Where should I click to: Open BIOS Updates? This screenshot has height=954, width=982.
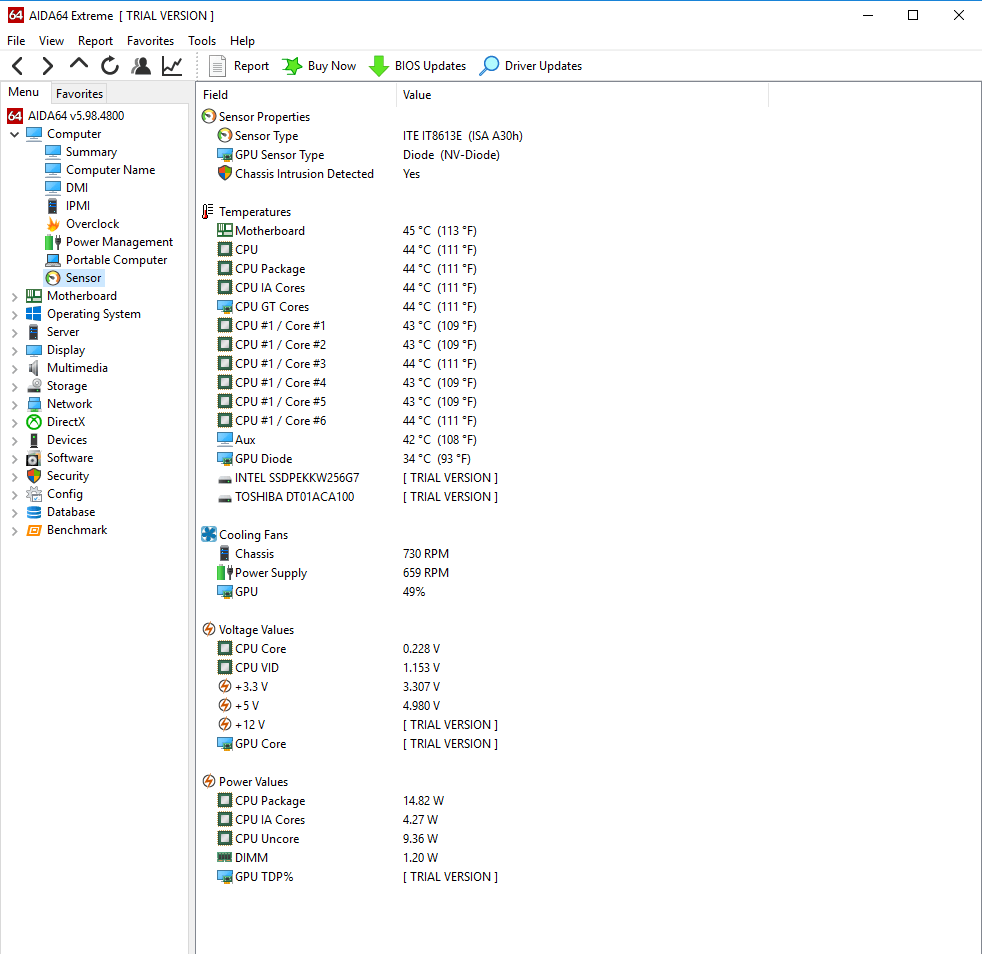(418, 66)
